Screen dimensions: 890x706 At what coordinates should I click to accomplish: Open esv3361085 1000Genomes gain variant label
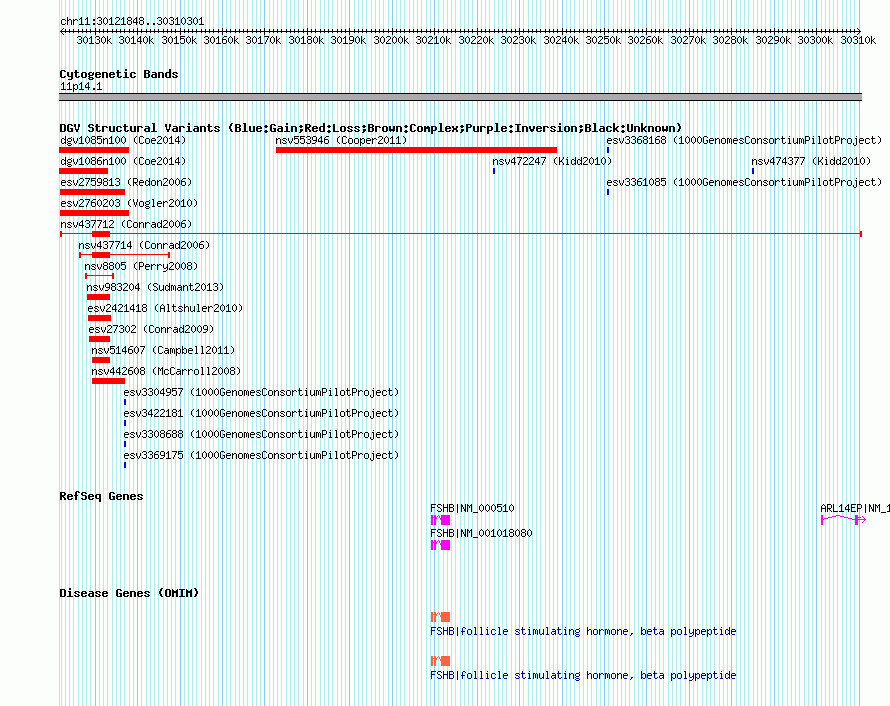(744, 182)
